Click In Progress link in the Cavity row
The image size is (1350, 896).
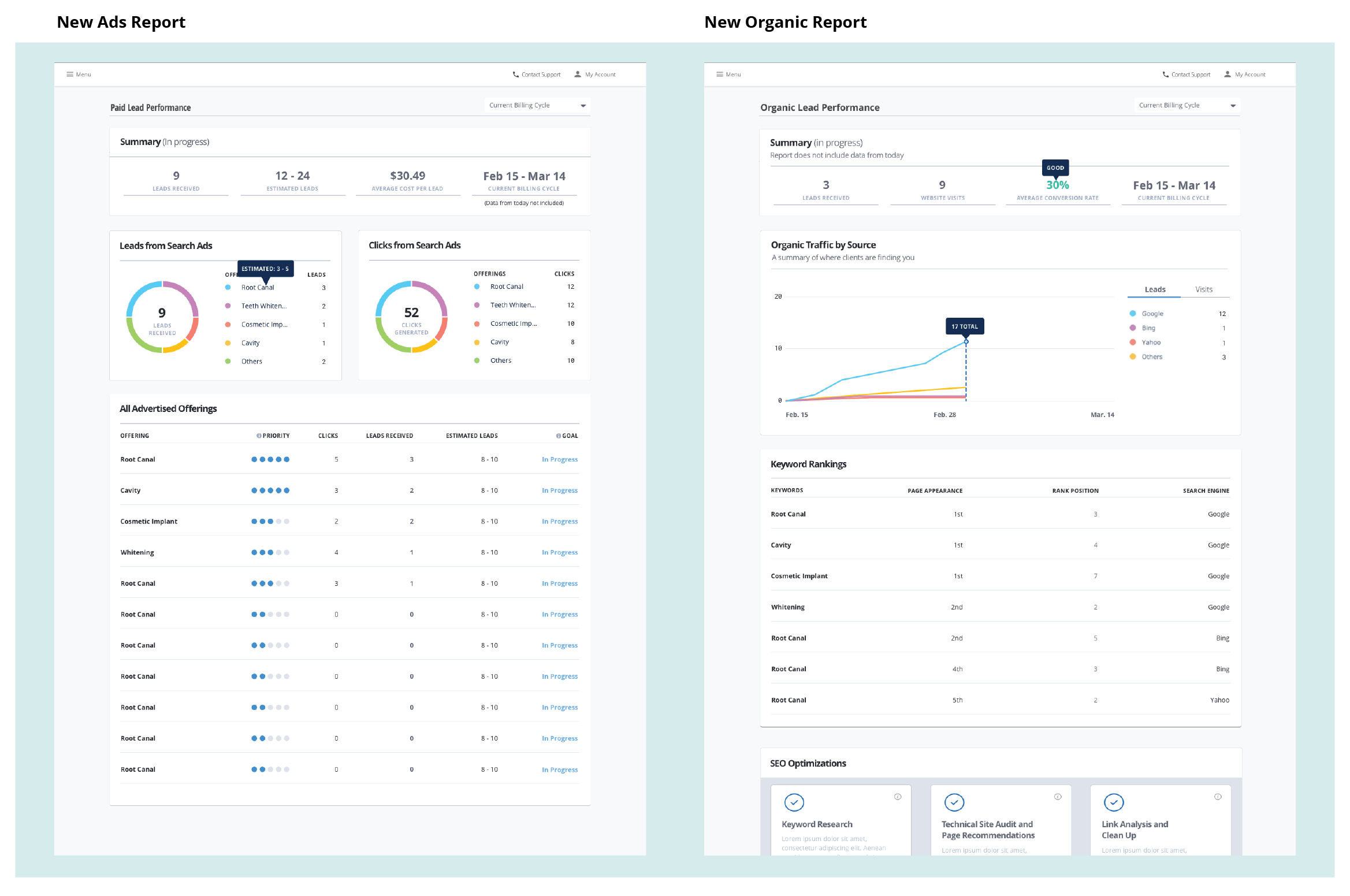click(560, 490)
